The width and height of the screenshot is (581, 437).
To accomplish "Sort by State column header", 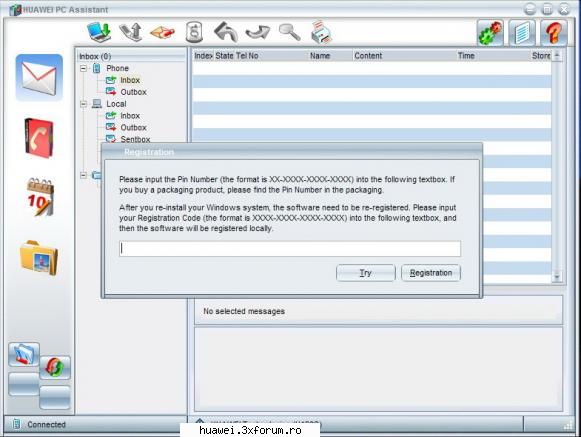I will [224, 56].
